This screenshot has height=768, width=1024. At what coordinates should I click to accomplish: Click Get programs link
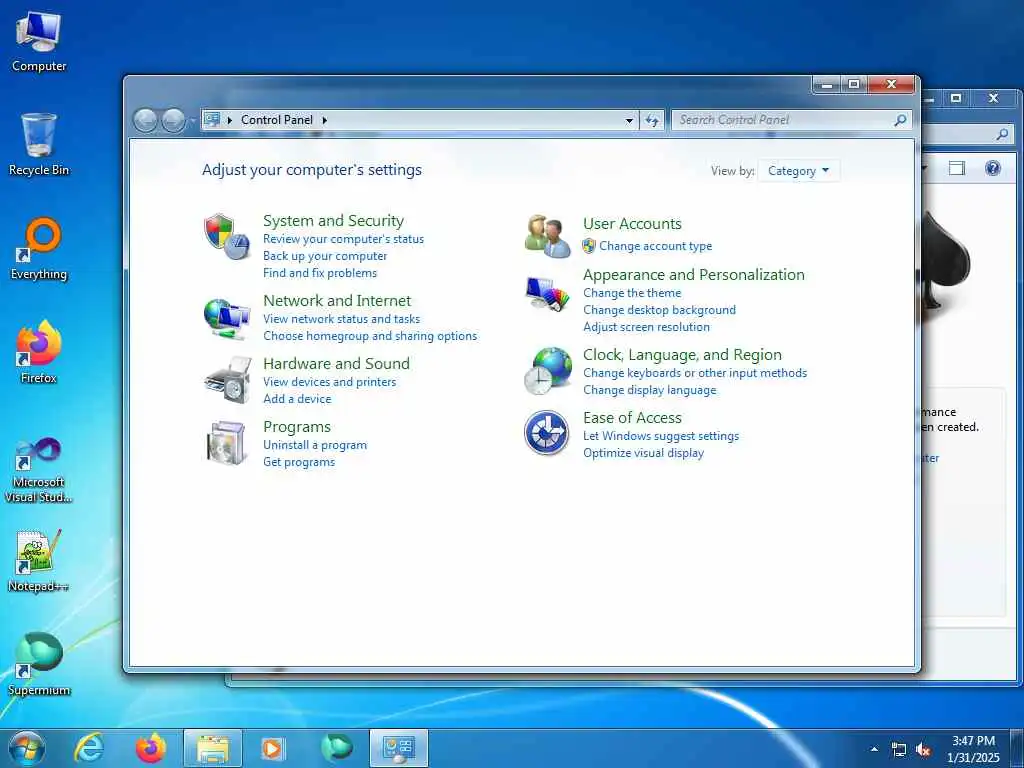(298, 462)
